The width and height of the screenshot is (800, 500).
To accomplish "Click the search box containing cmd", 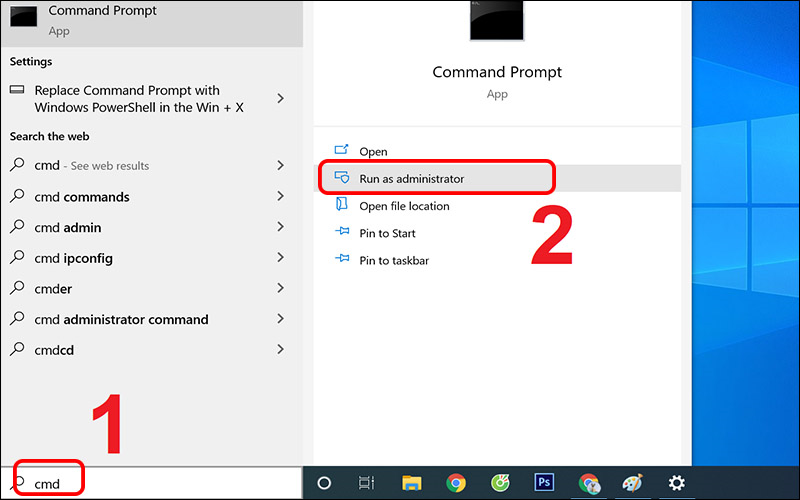I will (x=150, y=483).
